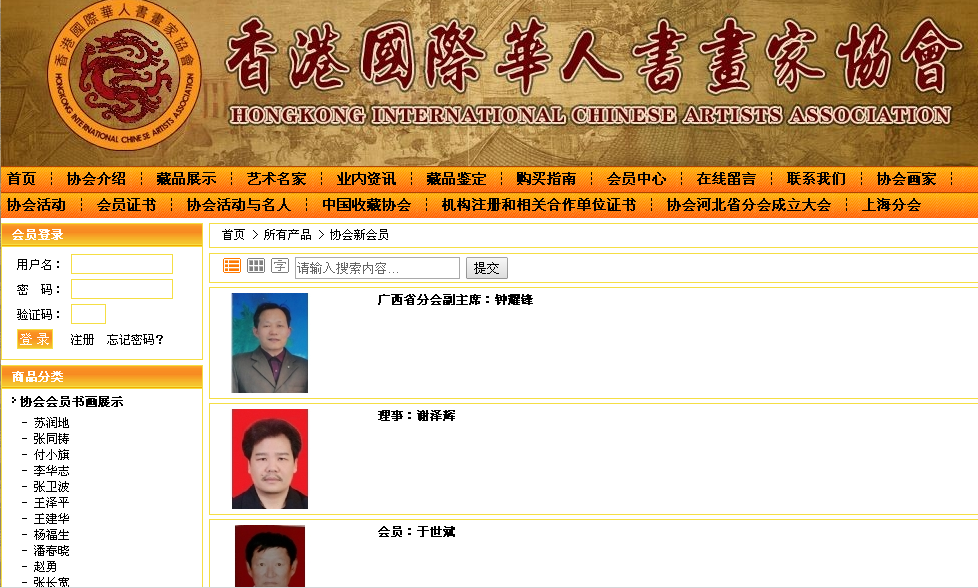Open 首页 in navigation menu
This screenshot has height=588, width=978.
tap(21, 179)
